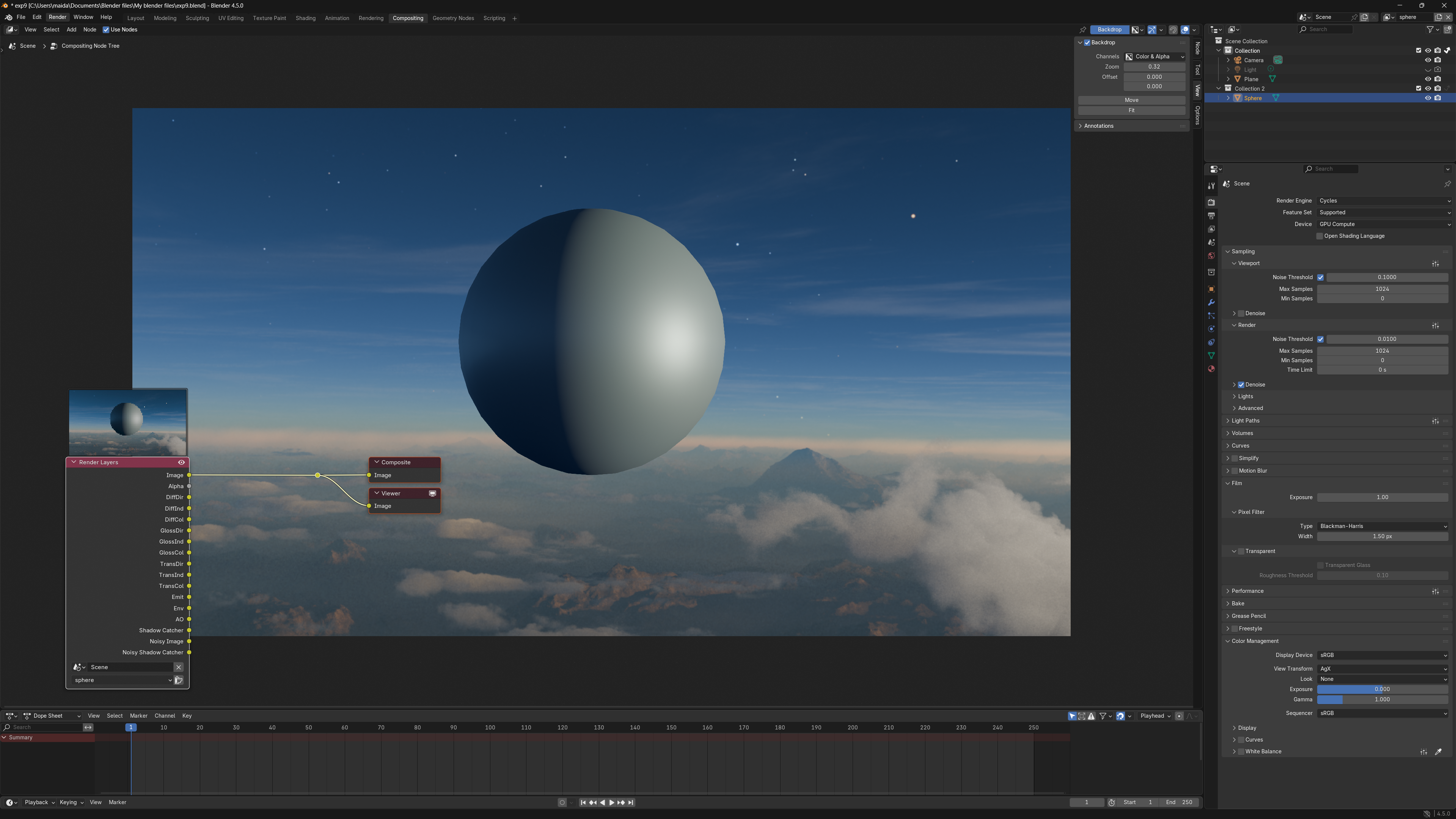Screen dimensions: 1456x819
Task: Expand the Performance panel
Action: click(x=1247, y=591)
